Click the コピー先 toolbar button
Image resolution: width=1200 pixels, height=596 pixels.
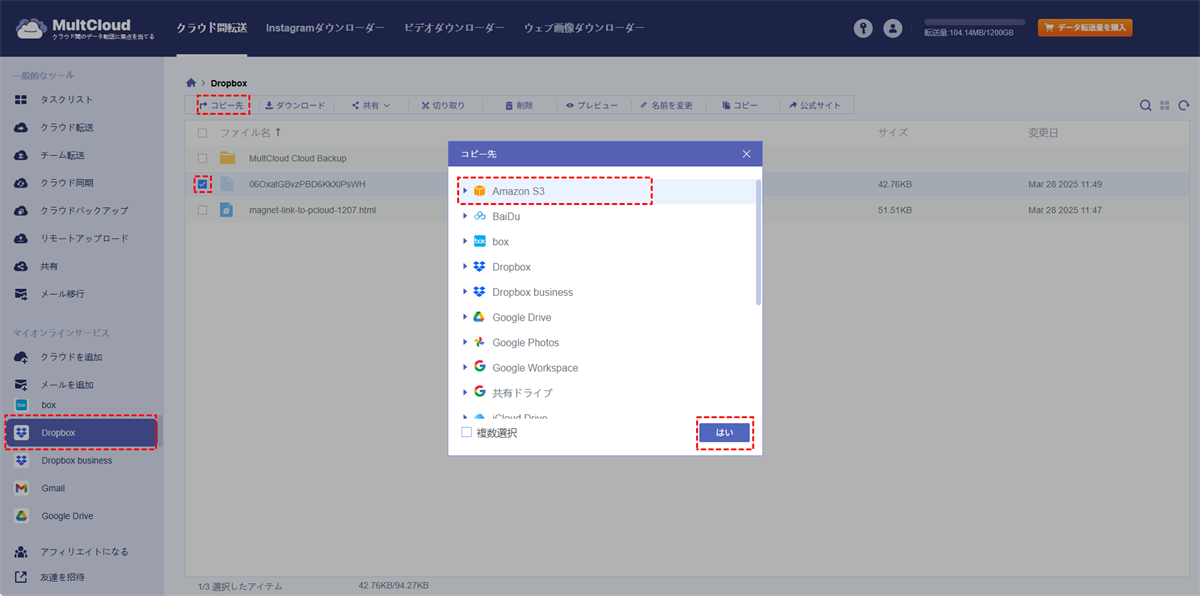220,105
